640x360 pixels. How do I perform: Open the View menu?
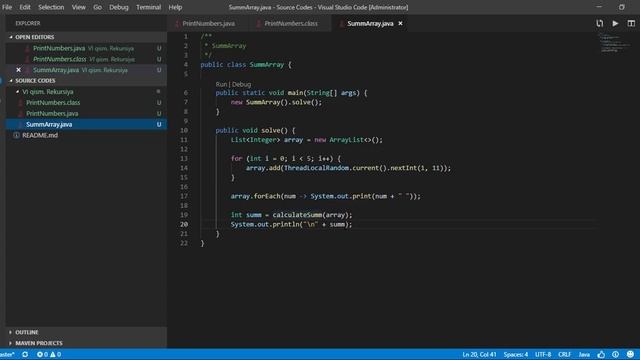coord(79,7)
